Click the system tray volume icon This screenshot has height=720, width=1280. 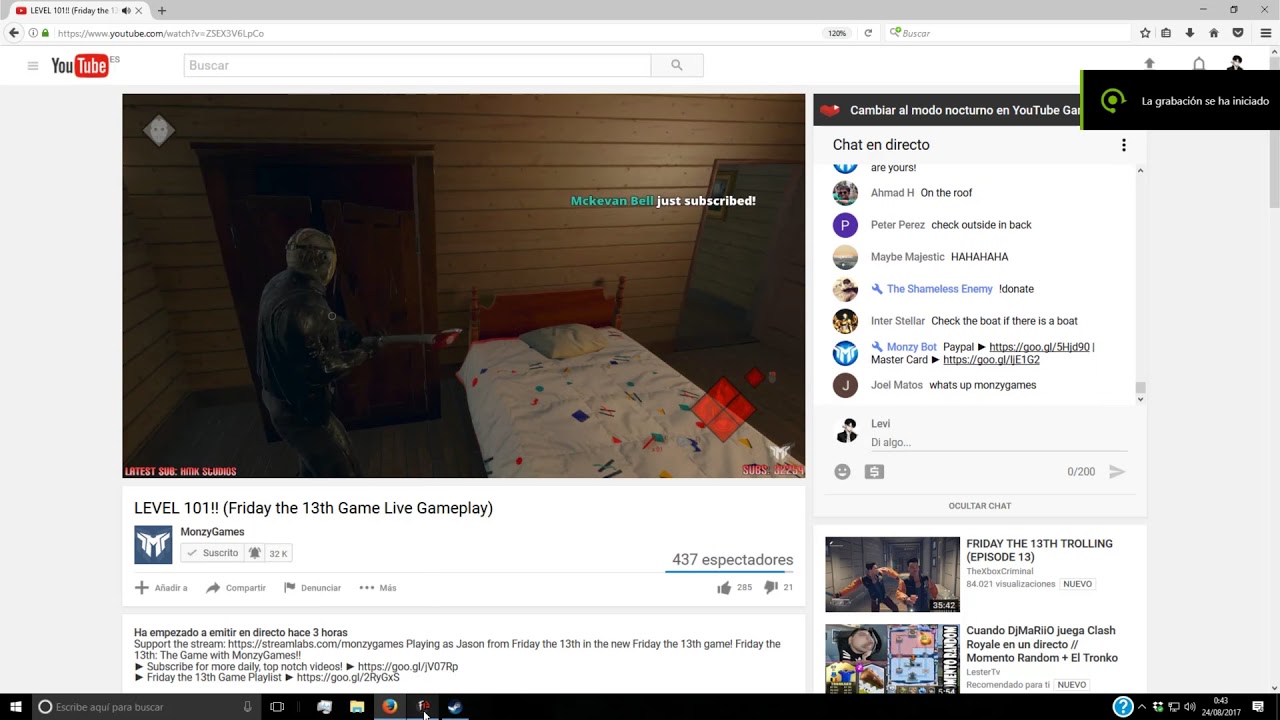coord(1190,707)
